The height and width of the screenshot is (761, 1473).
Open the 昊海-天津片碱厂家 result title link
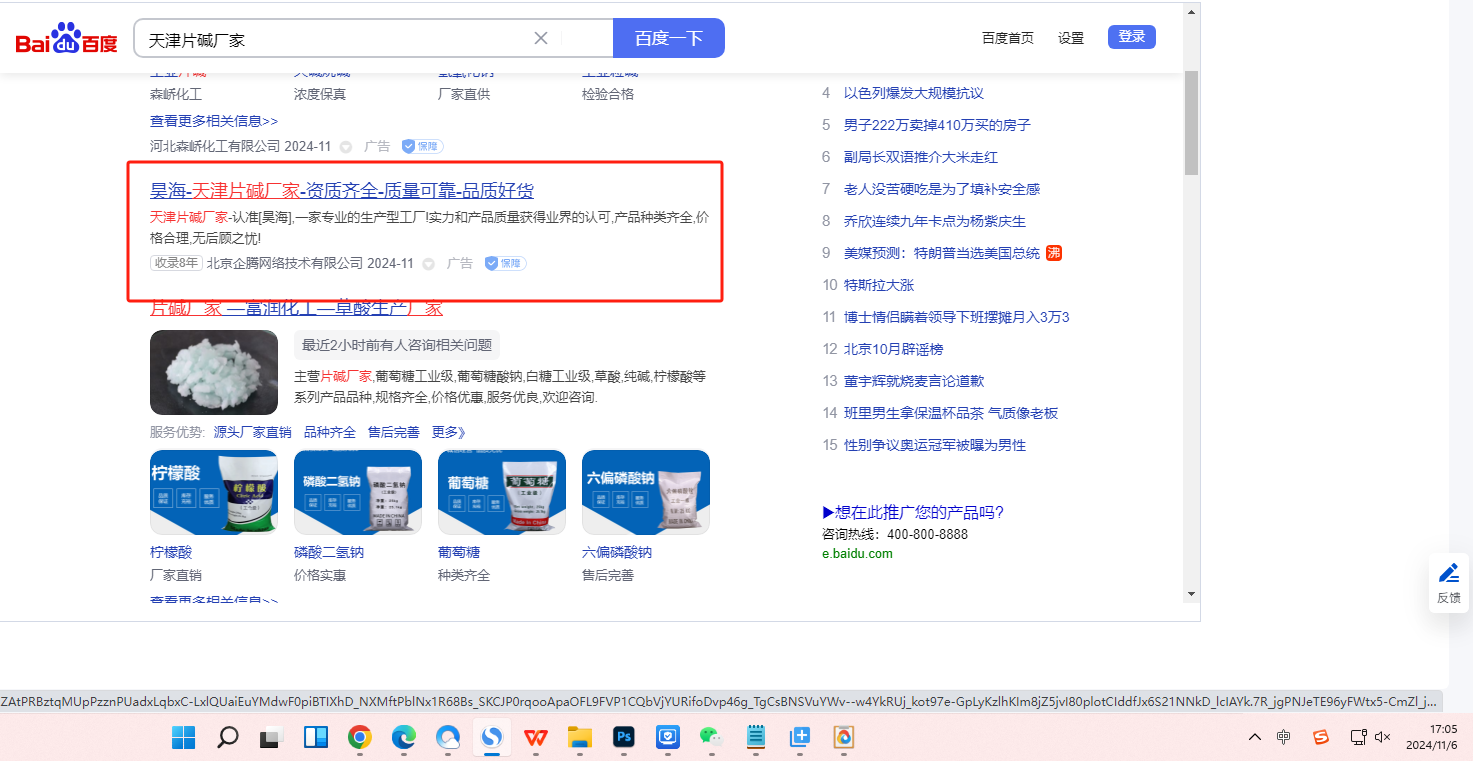342,191
